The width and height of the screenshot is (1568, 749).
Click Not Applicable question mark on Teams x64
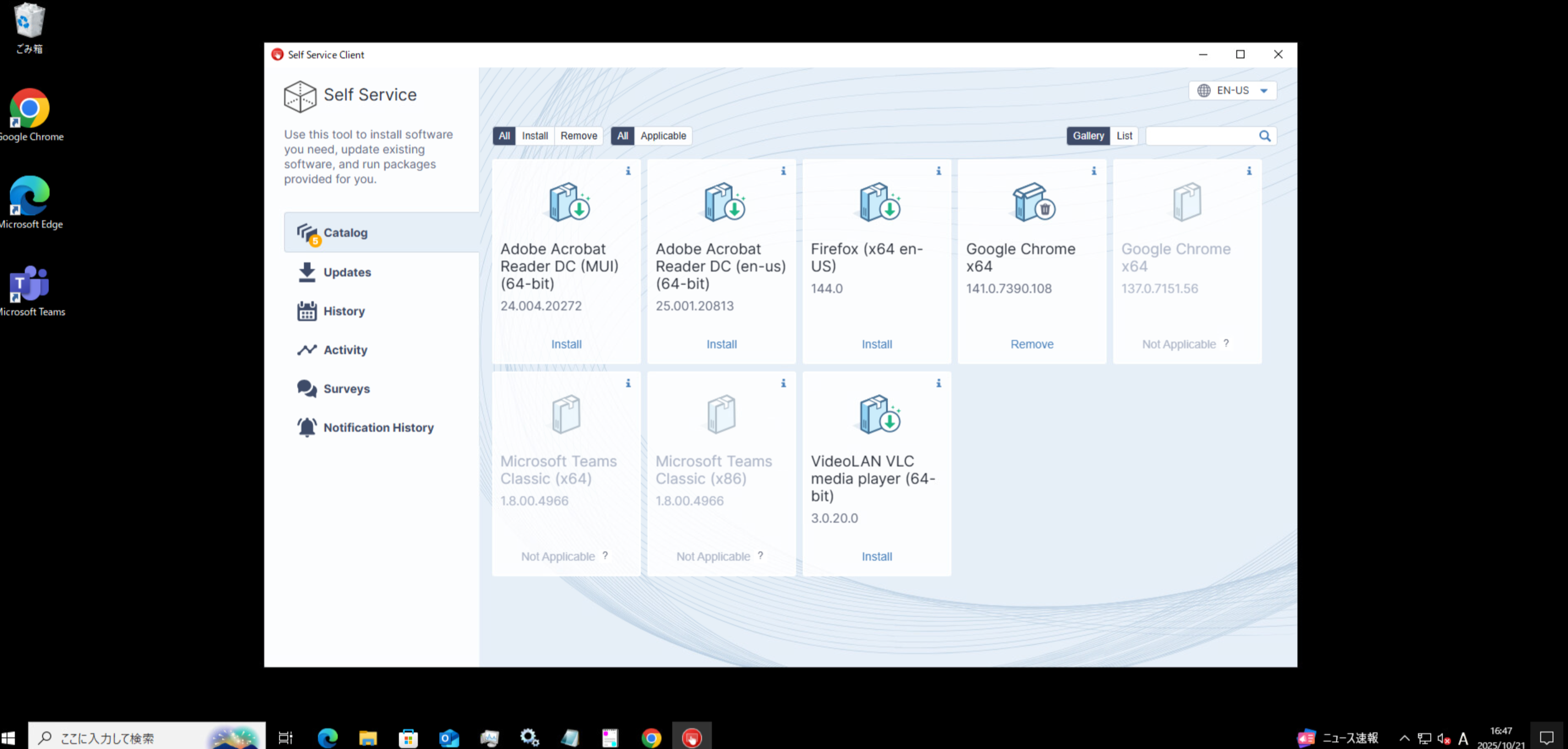click(x=605, y=555)
